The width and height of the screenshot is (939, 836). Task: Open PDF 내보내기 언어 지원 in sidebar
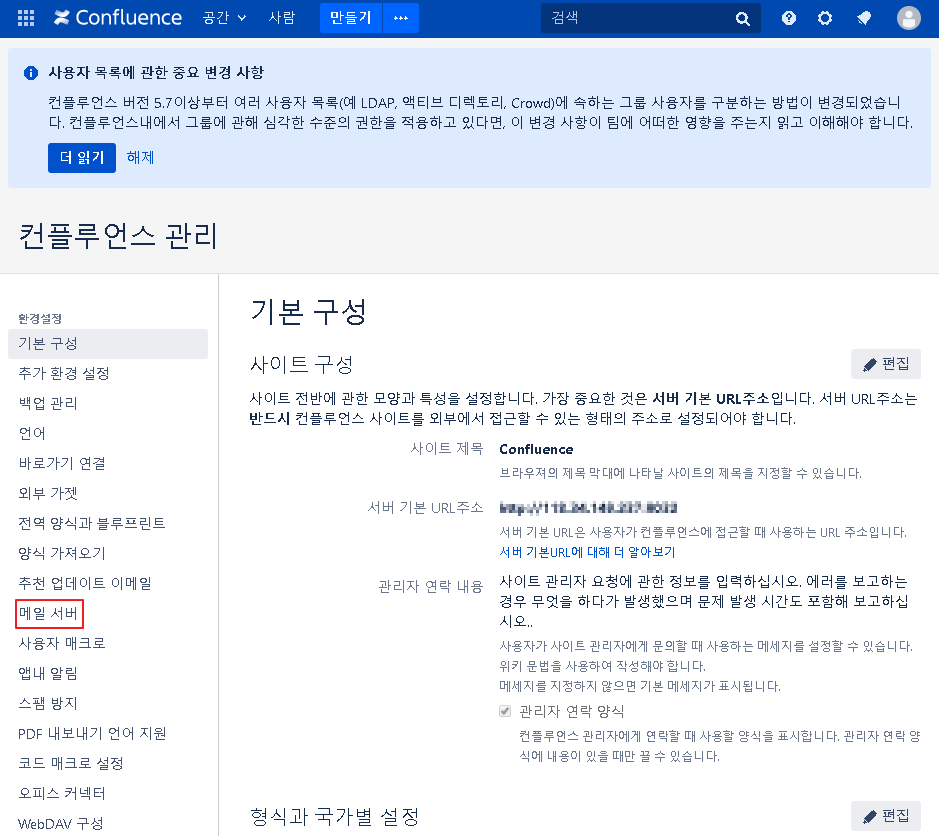[92, 734]
